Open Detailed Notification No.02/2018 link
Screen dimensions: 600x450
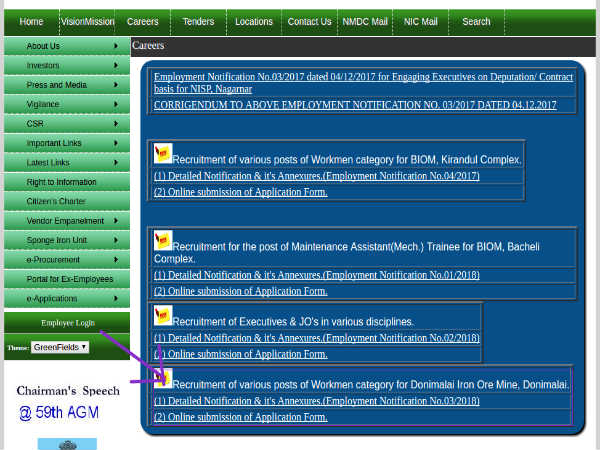(316, 338)
